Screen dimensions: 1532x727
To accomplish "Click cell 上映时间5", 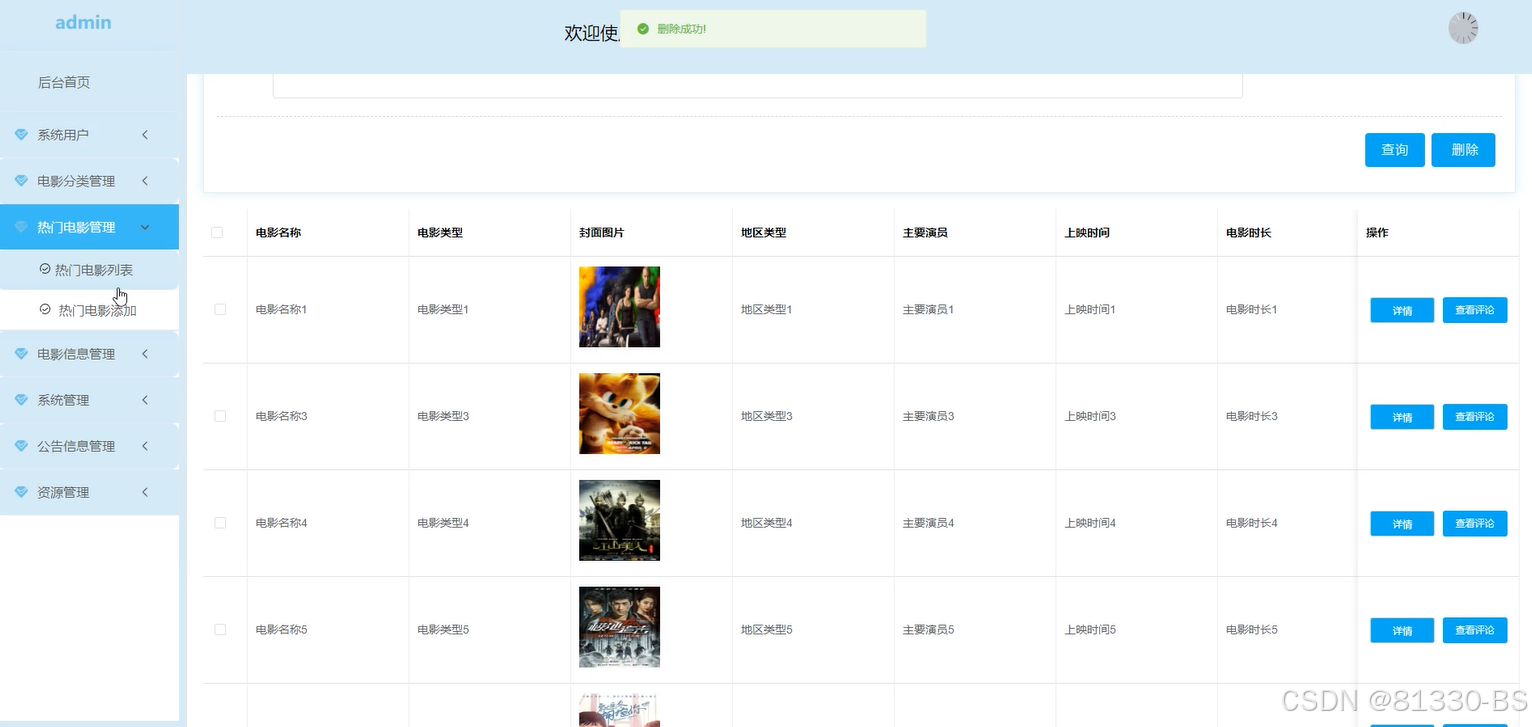I will click(x=1090, y=630).
